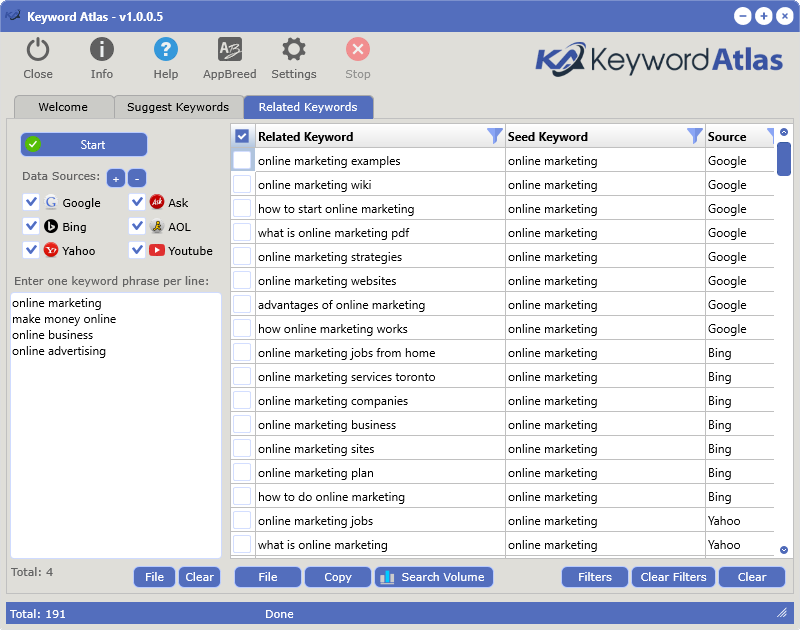Toggle the select-all checkbox in the table header
This screenshot has height=630, width=800.
pyautogui.click(x=241, y=136)
